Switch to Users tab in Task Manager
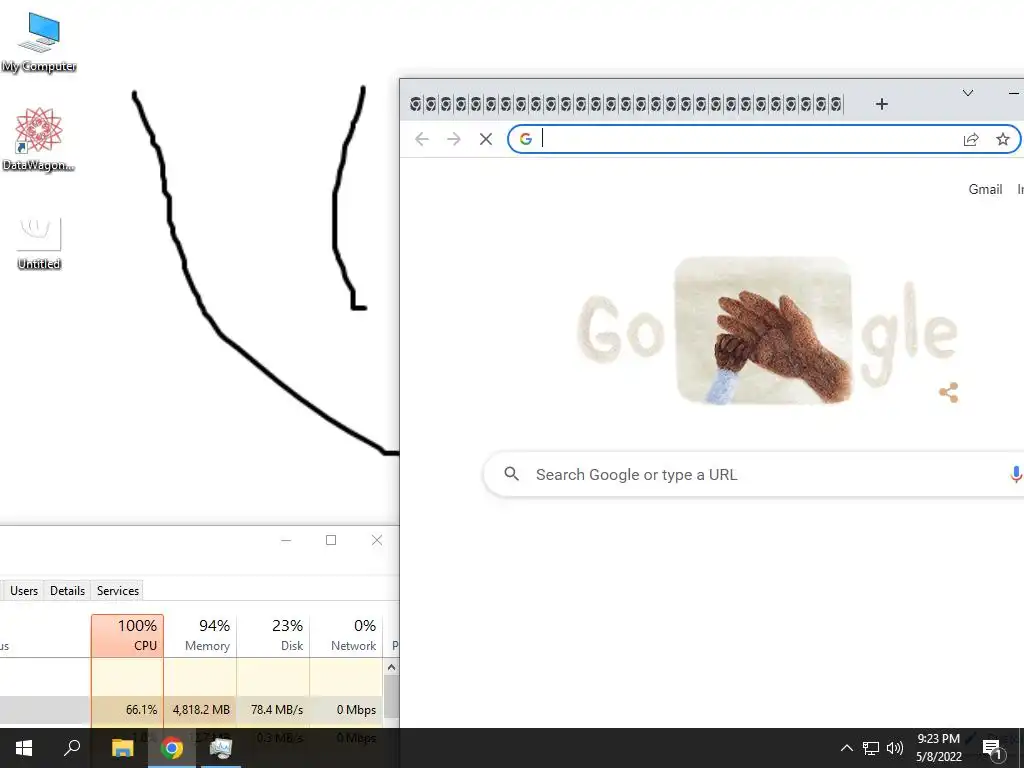This screenshot has height=768, width=1024. tap(24, 590)
